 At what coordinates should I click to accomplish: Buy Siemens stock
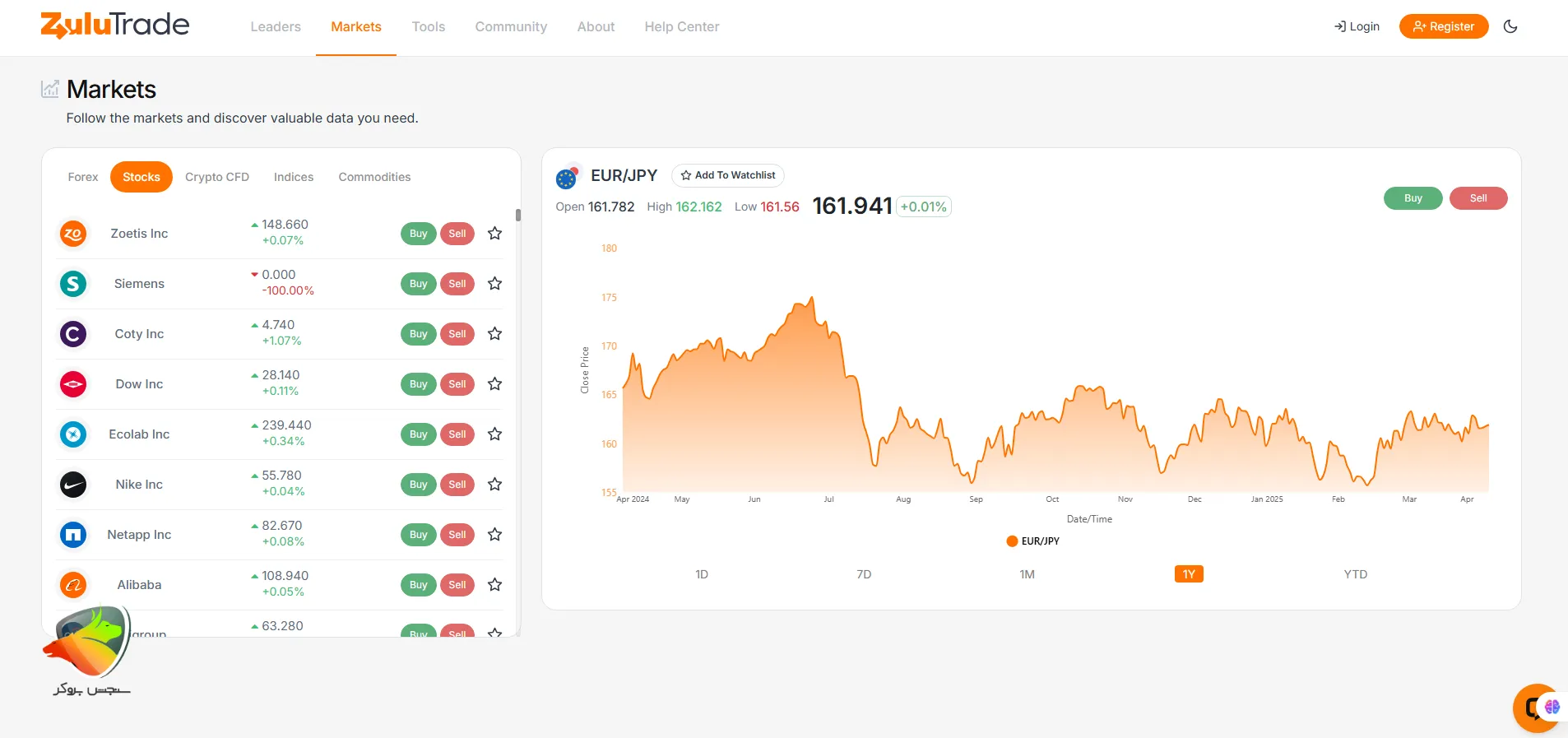coord(419,284)
